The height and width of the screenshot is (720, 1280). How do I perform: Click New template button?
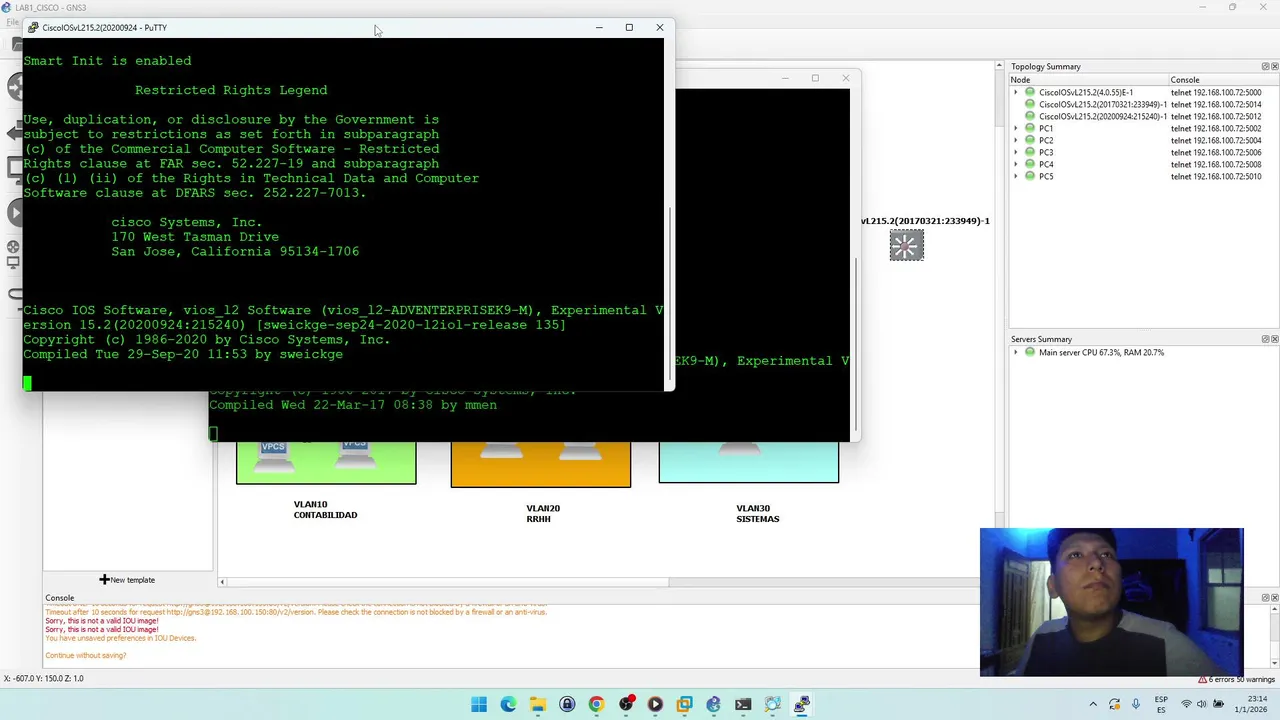(x=127, y=580)
